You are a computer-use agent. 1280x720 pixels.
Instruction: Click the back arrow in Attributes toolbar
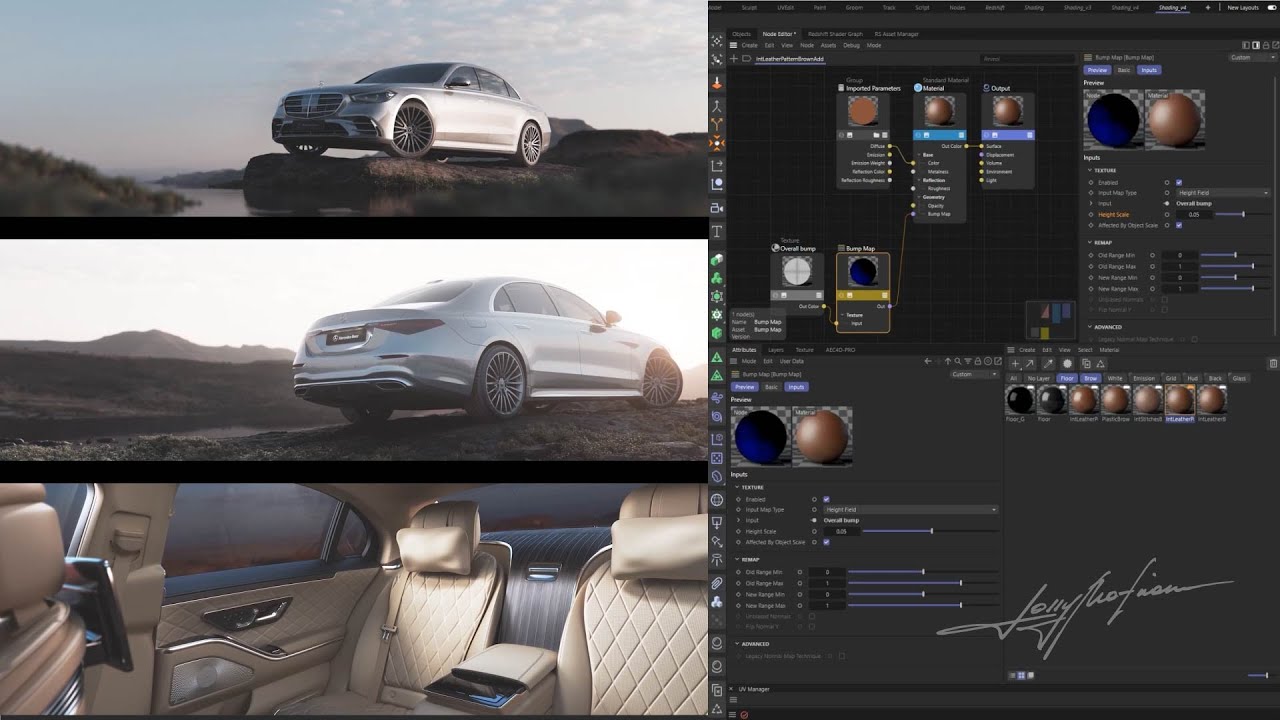pyautogui.click(x=928, y=361)
